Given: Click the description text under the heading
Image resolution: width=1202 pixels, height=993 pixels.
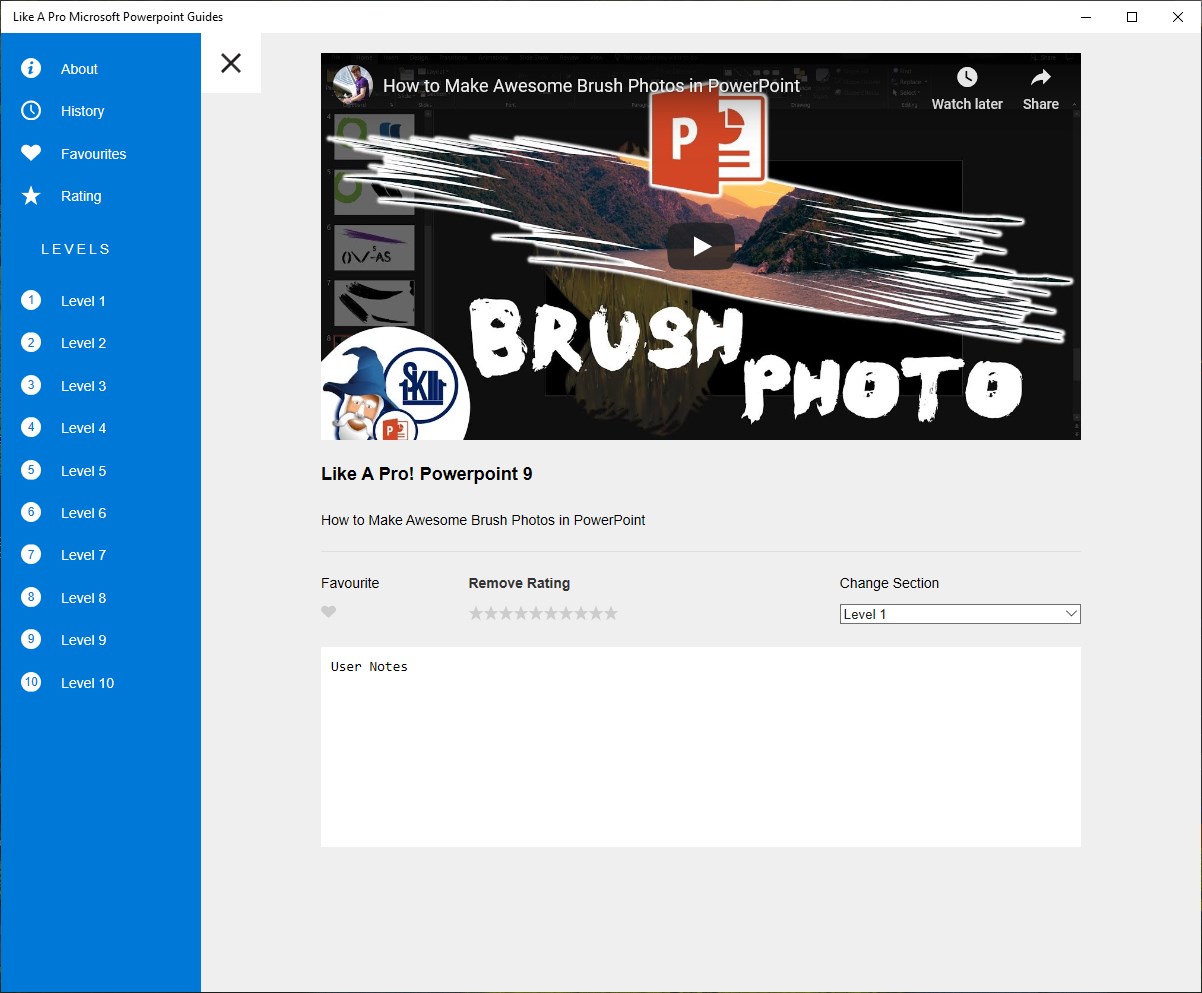Looking at the screenshot, I should point(483,520).
